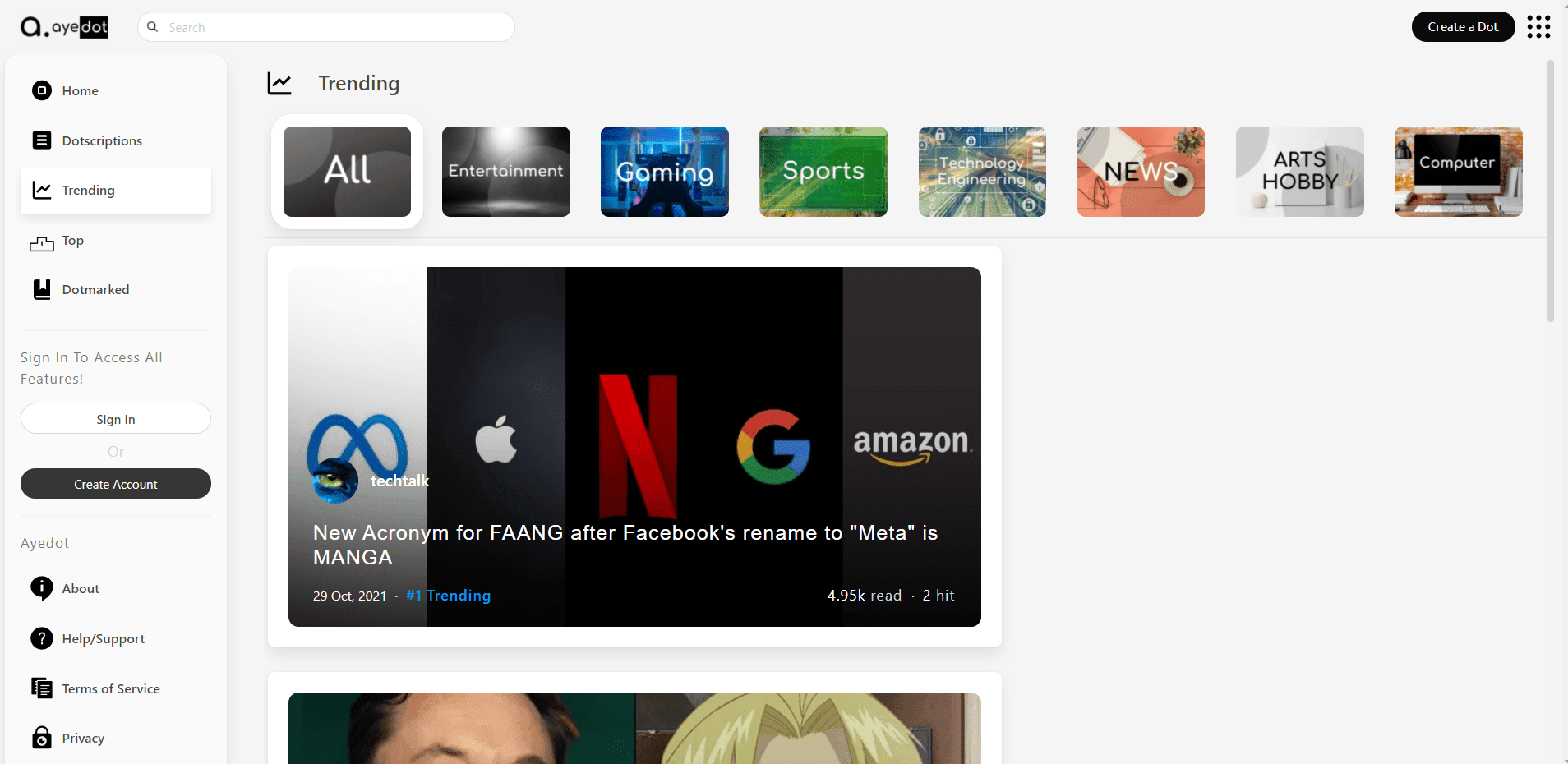Screen dimensions: 1568x764
Task: Click the Dotscriptions list icon
Action: point(42,140)
